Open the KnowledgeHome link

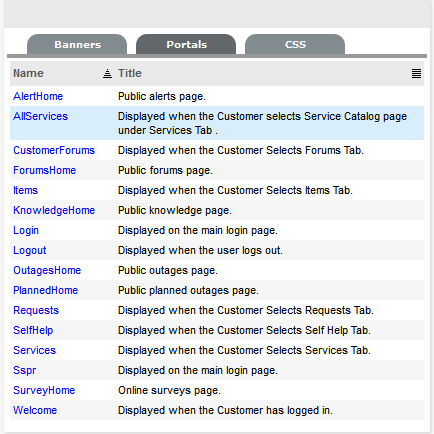coord(54,210)
